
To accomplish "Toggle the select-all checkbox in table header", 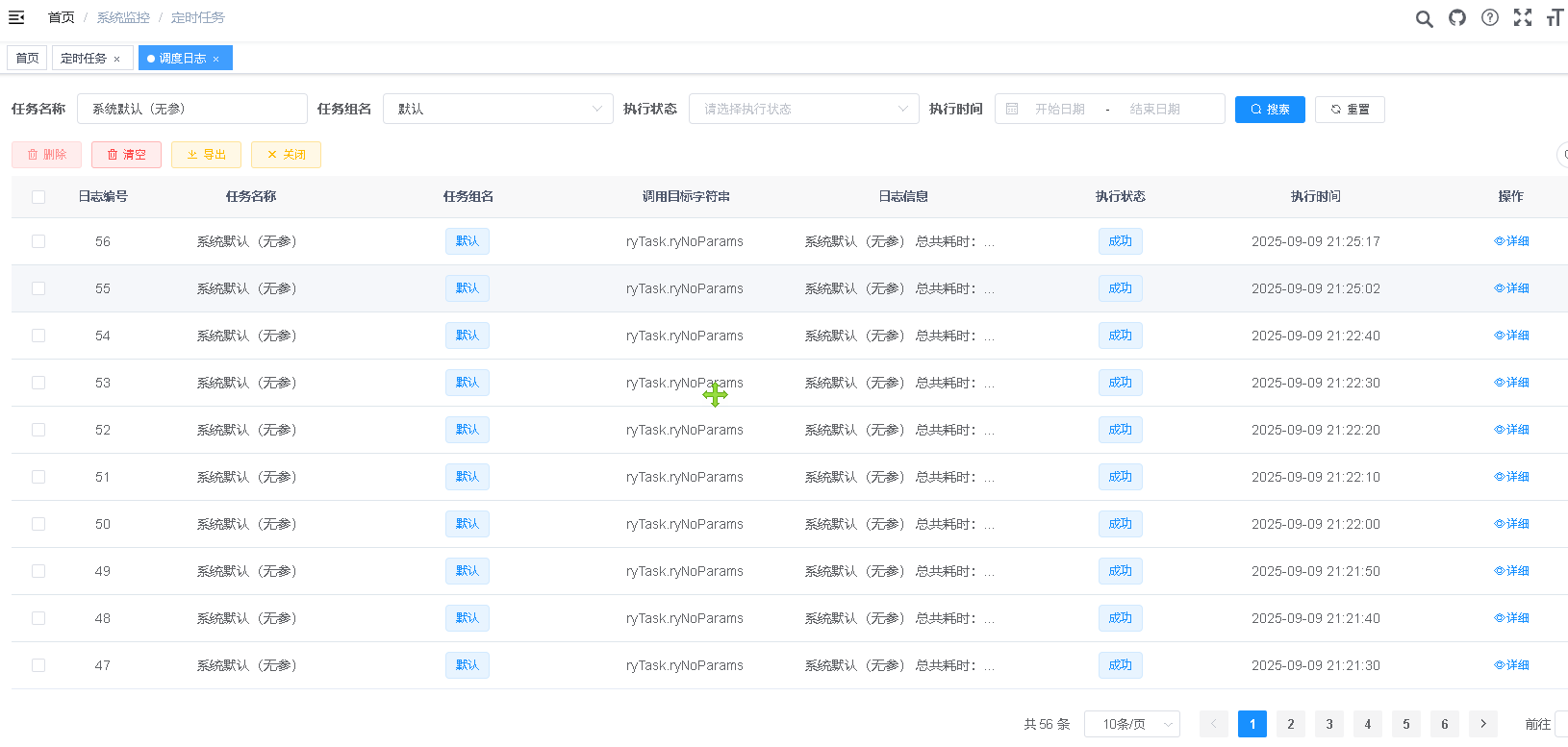I will pyautogui.click(x=38, y=197).
